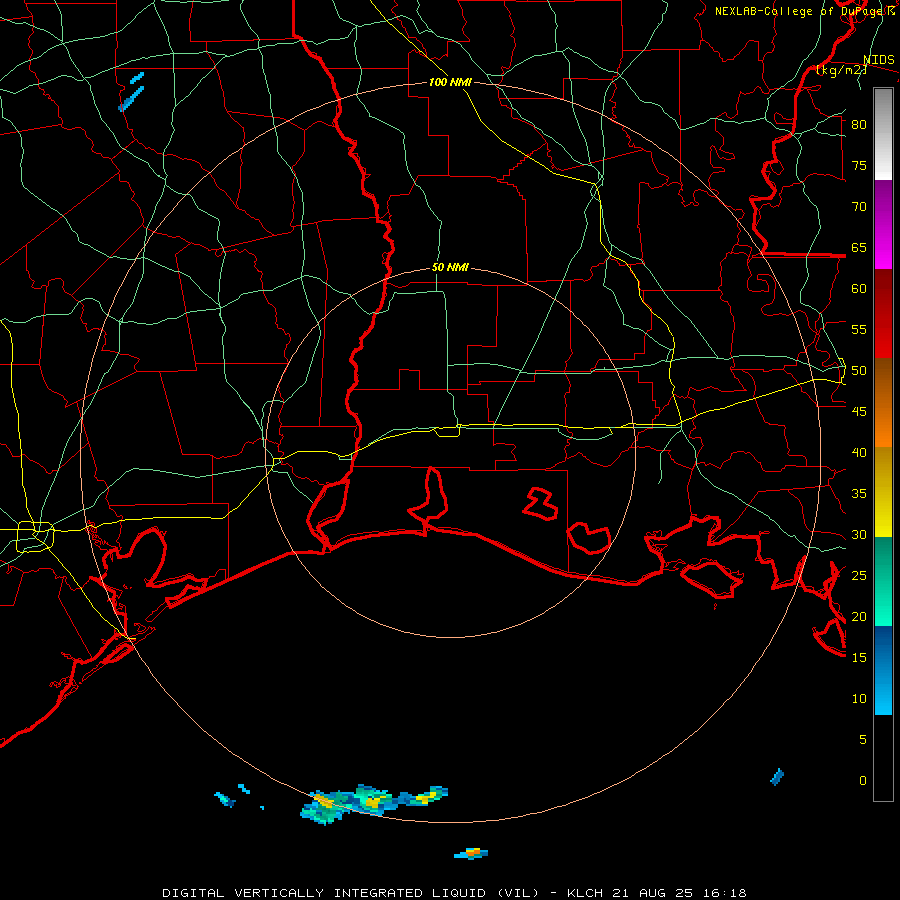
Task: Click the white-gray segment of the color bar
Action: tap(883, 134)
